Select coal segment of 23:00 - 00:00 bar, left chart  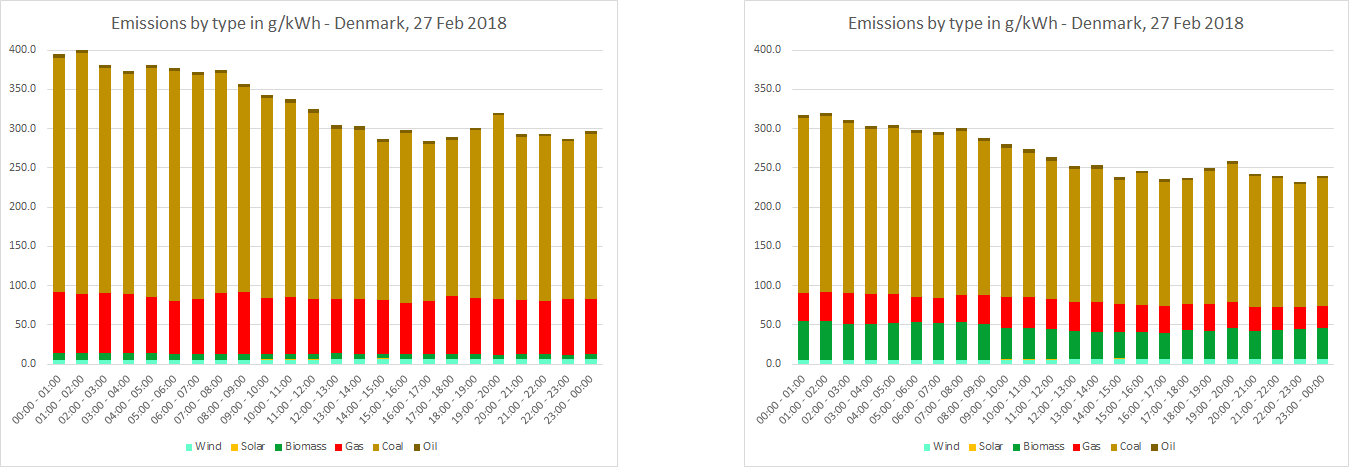tap(591, 216)
